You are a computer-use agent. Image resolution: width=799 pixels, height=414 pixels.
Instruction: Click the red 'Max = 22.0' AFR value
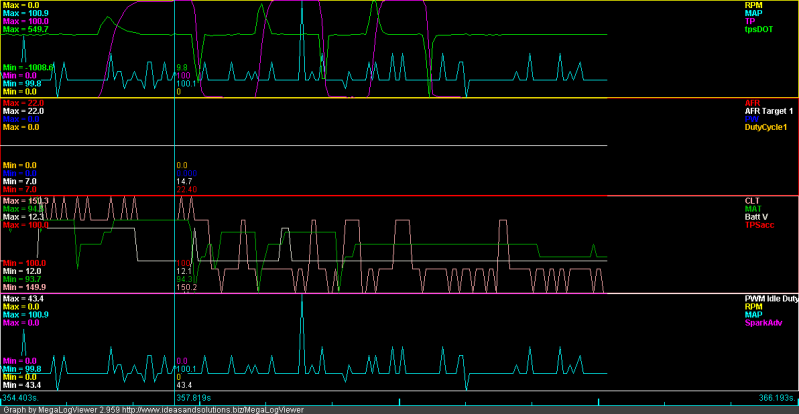(23, 102)
